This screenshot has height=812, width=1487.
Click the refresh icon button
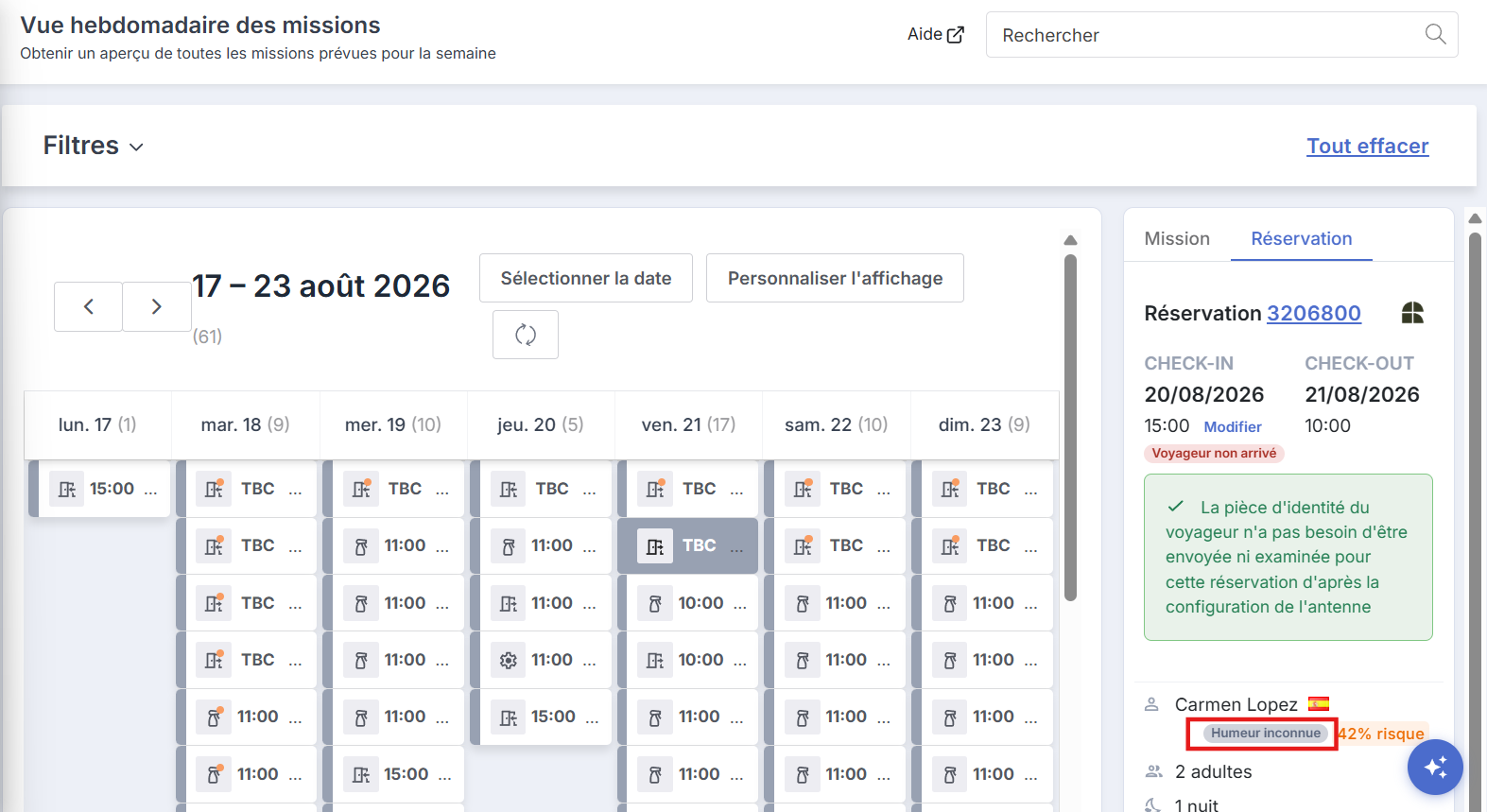coord(526,335)
